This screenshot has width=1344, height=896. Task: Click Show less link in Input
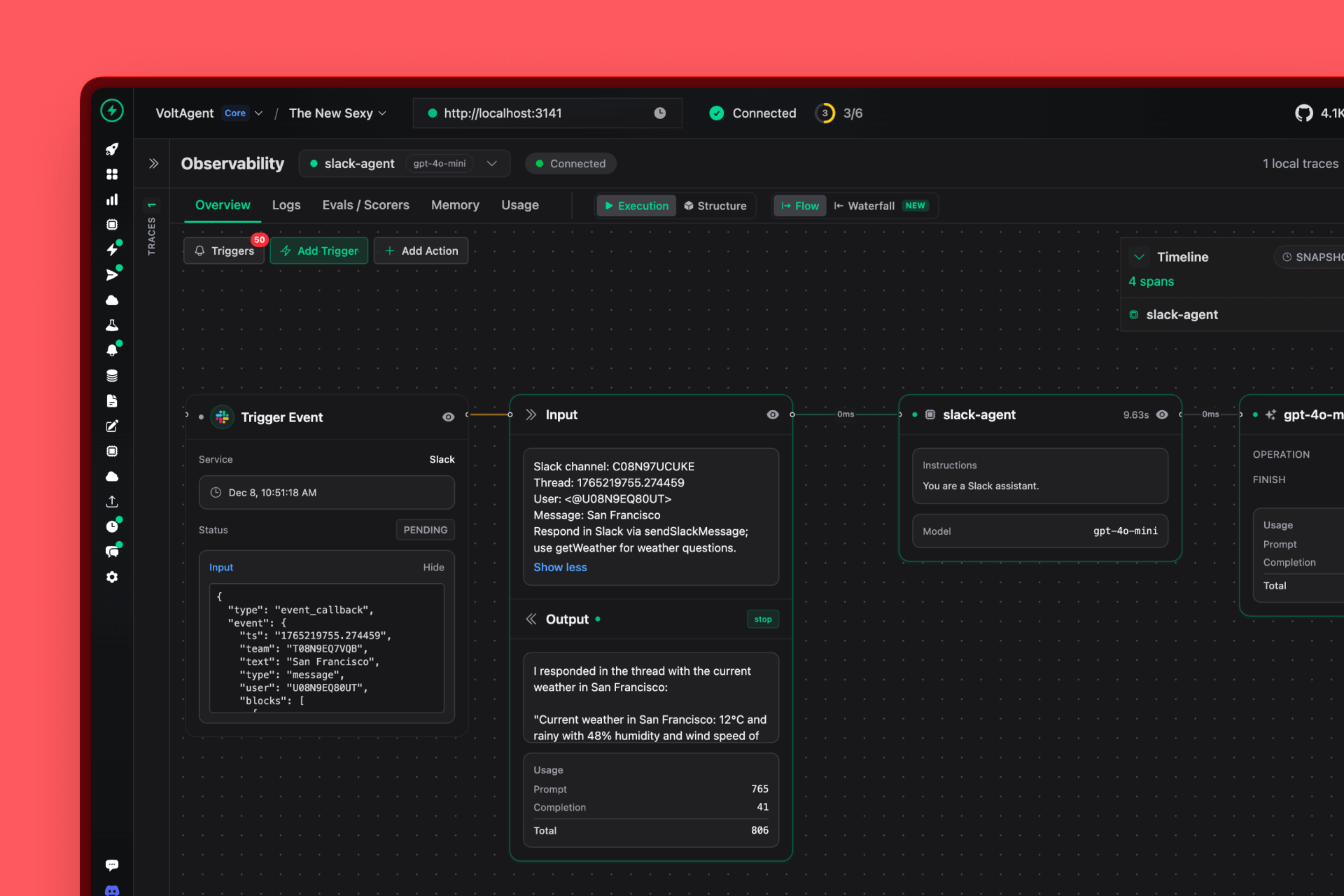pos(560,567)
